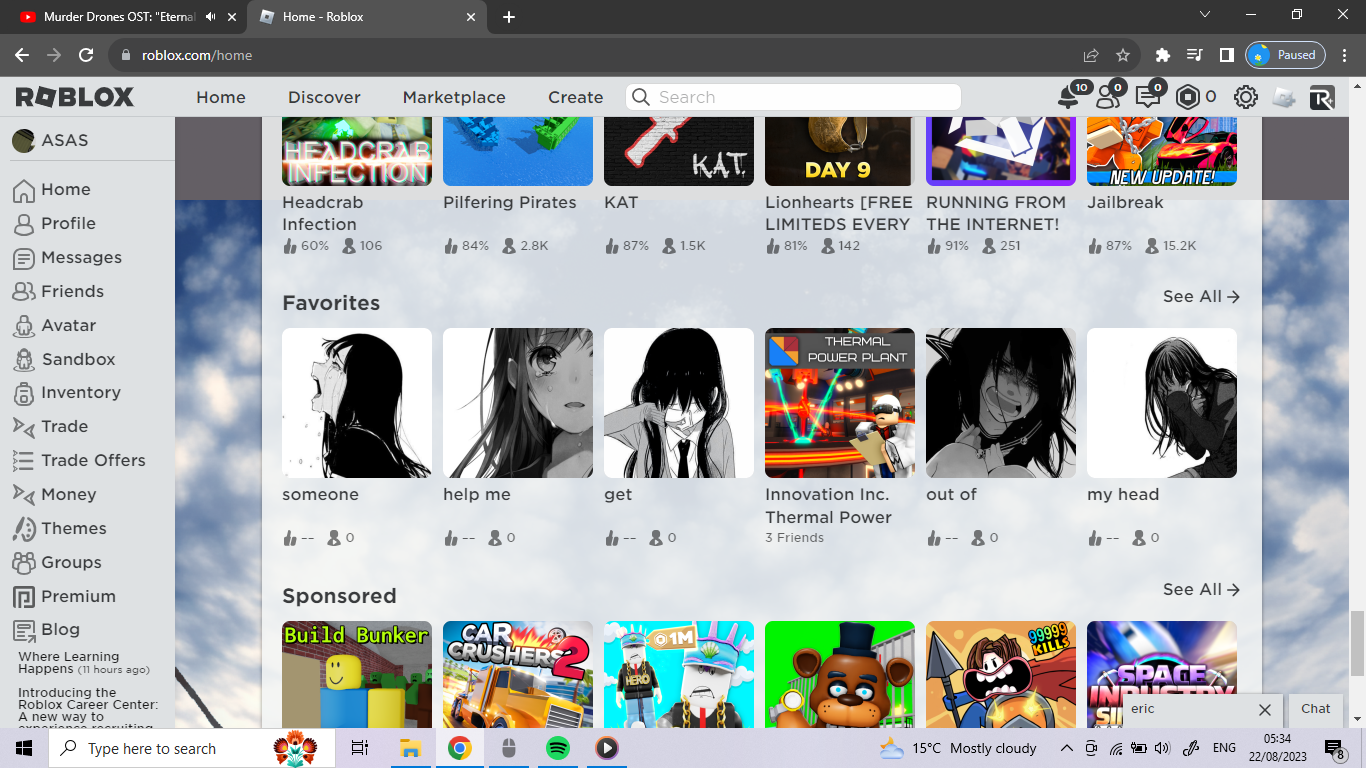Open the 'help me' favorite thumbnail
Viewport: 1366px width, 768px height.
point(518,403)
